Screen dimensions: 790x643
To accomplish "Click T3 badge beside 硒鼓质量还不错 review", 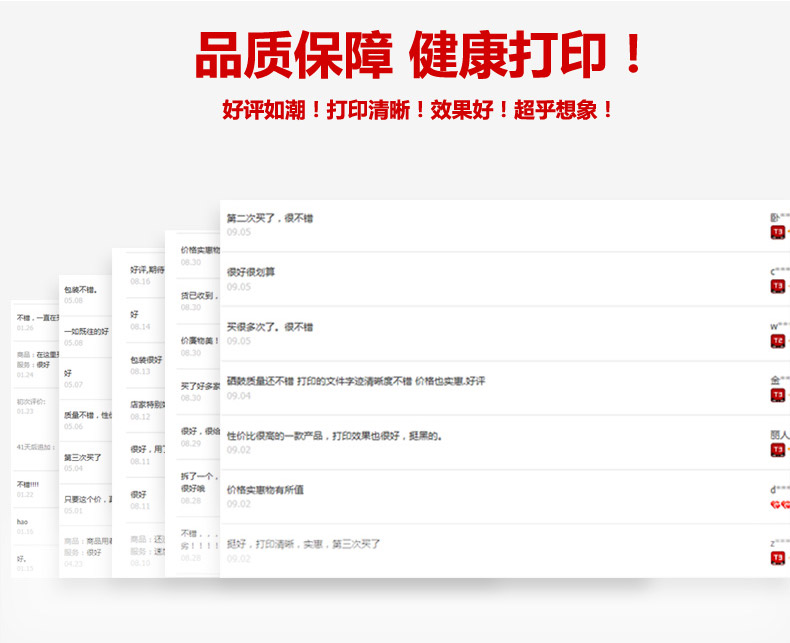I will click(x=777, y=395).
